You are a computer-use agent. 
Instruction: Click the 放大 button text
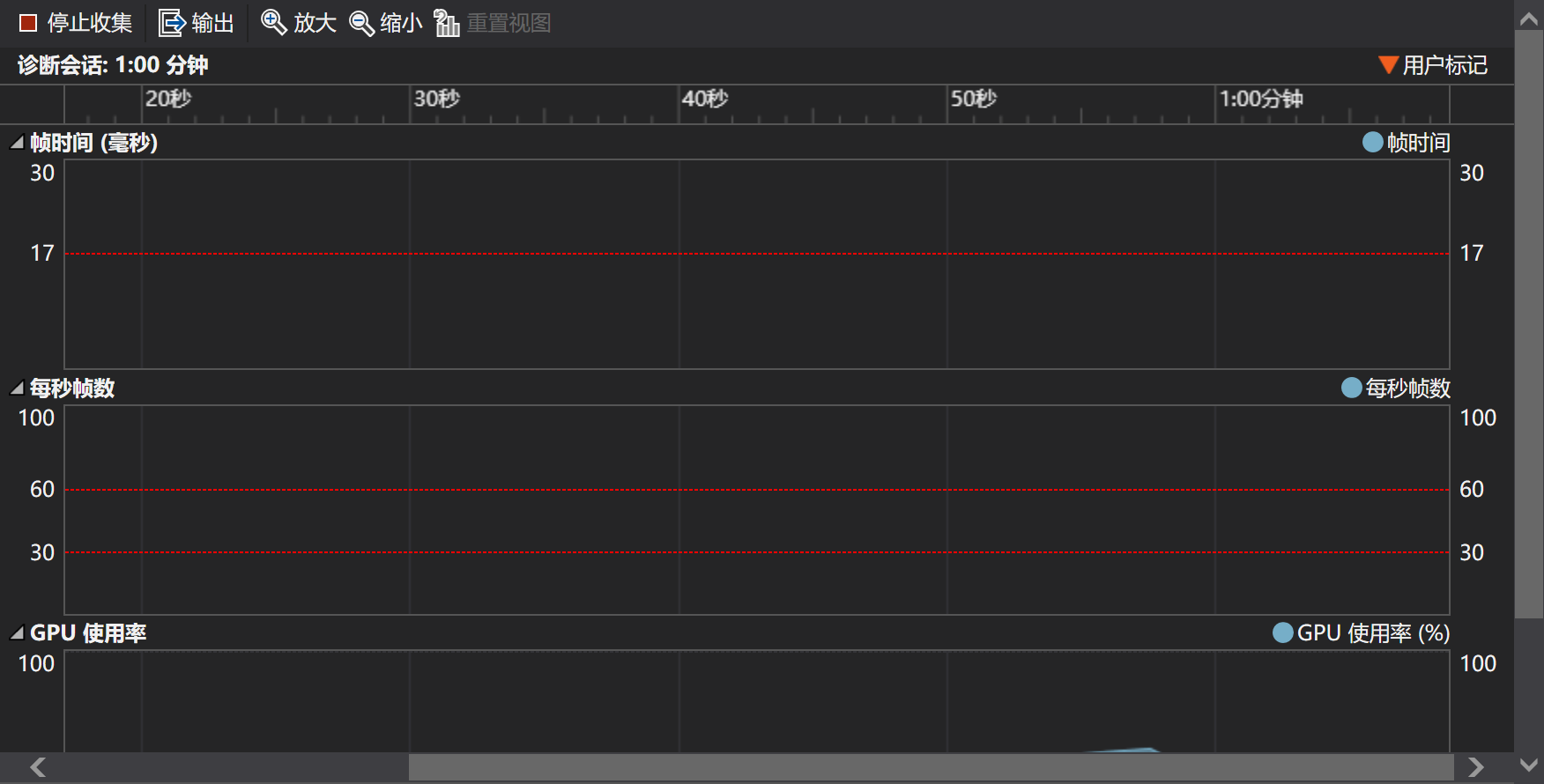[315, 23]
